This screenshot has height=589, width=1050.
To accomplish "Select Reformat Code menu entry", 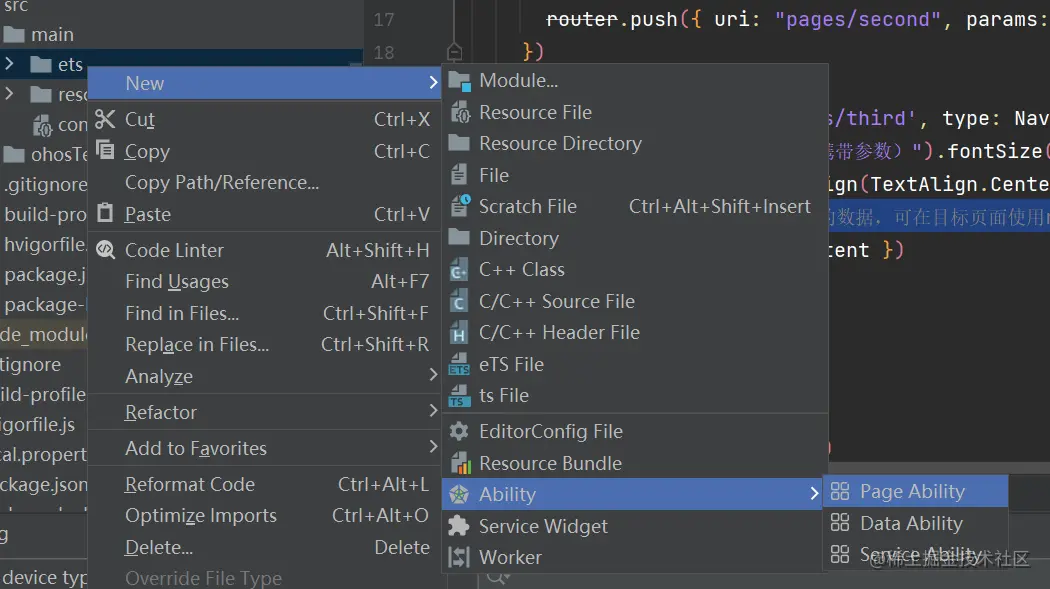I will click(x=265, y=484).
